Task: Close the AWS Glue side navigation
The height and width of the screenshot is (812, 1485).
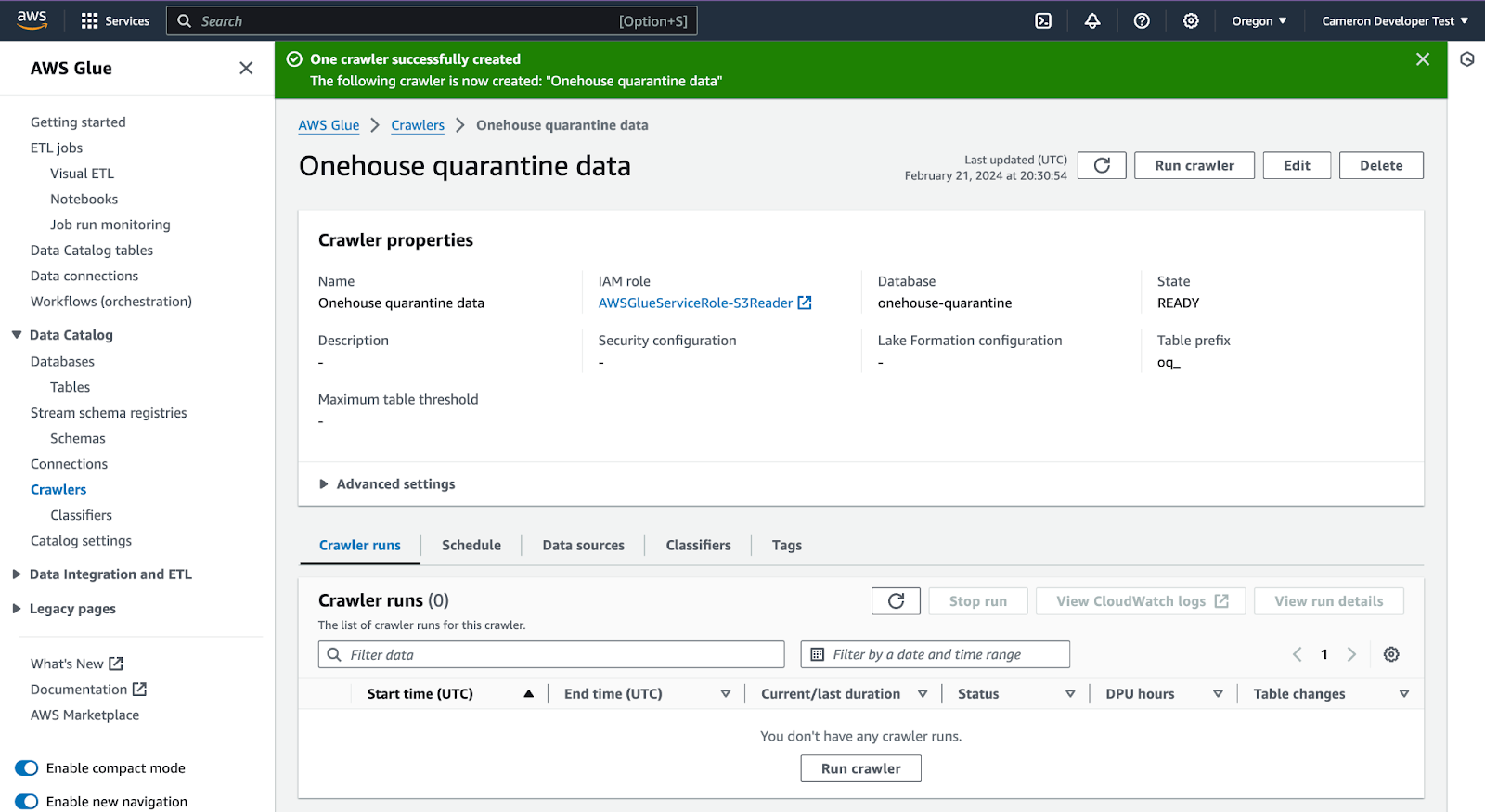Action: [246, 68]
